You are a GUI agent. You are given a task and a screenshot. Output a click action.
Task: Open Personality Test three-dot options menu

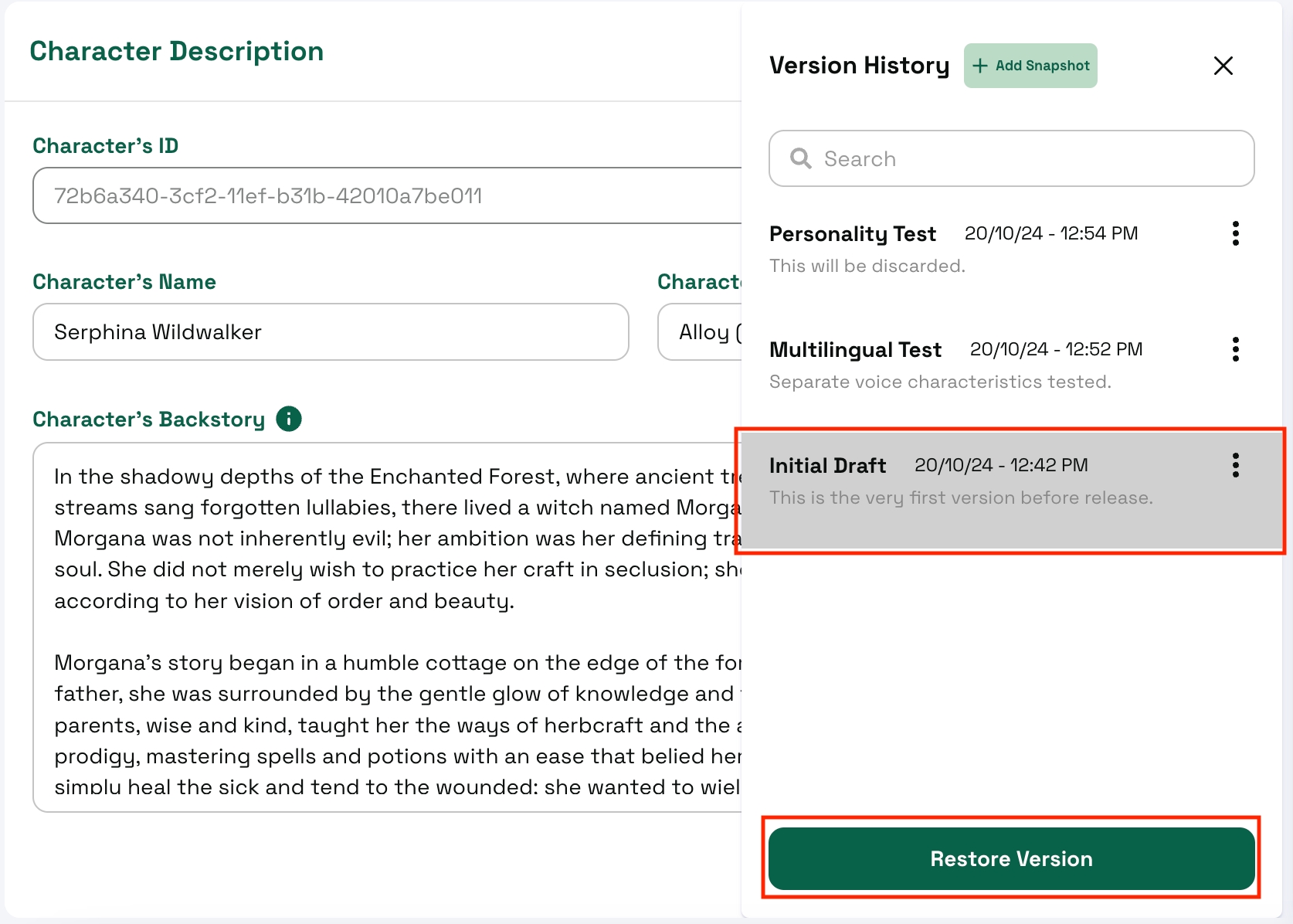1235,233
